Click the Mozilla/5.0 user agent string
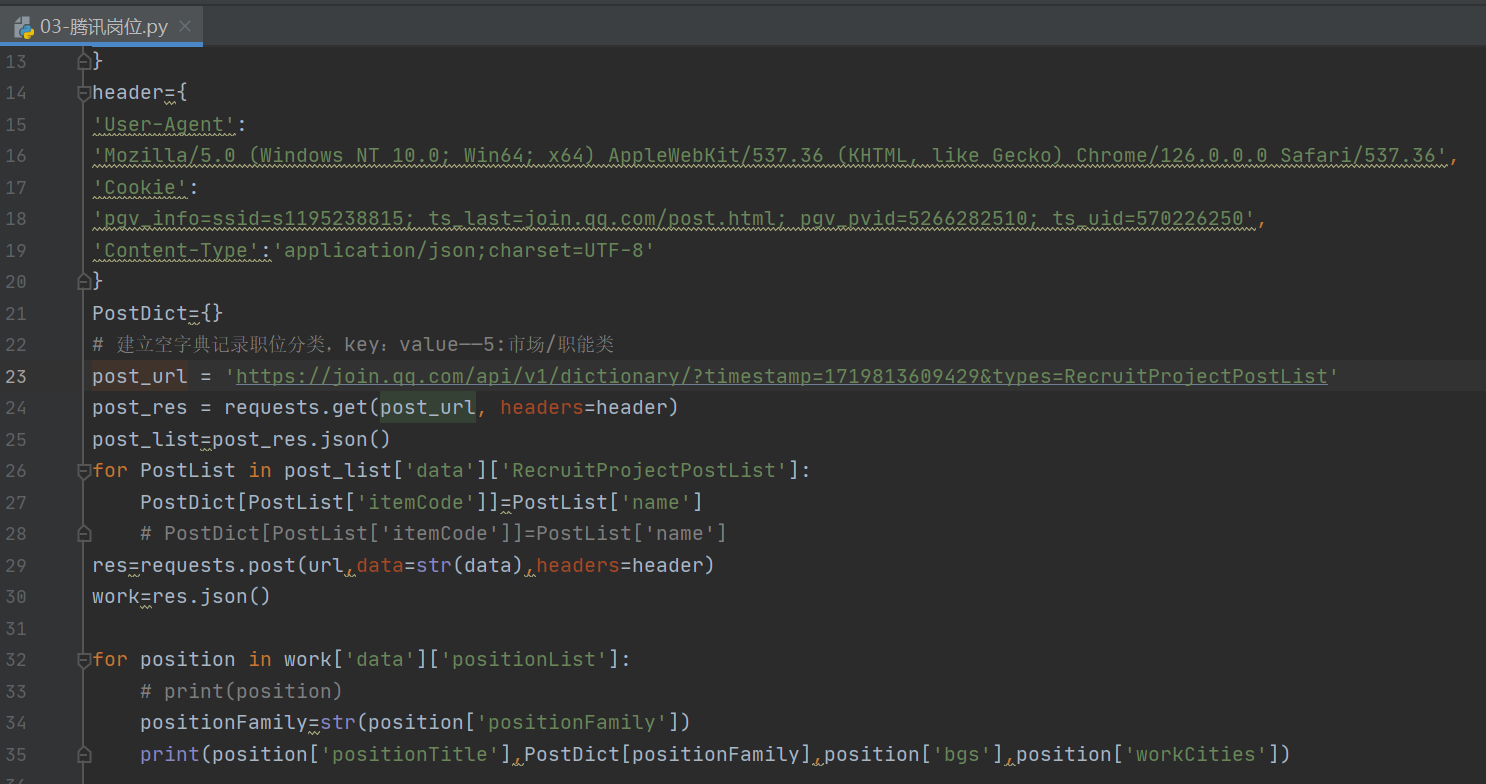 pos(770,156)
